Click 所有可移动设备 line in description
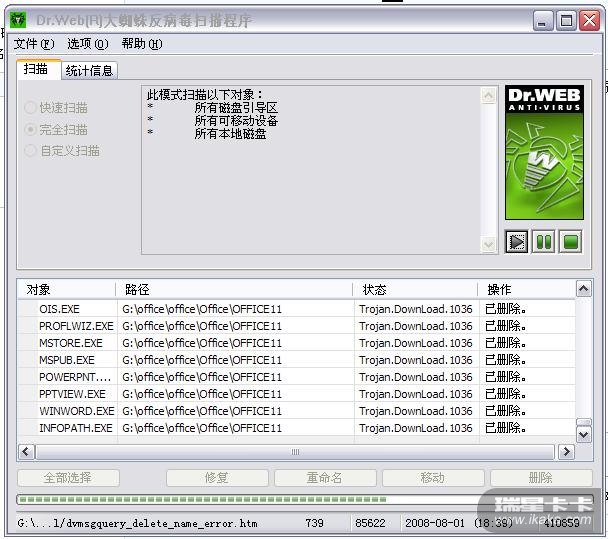Viewport: 608px width, 539px height. point(236,121)
